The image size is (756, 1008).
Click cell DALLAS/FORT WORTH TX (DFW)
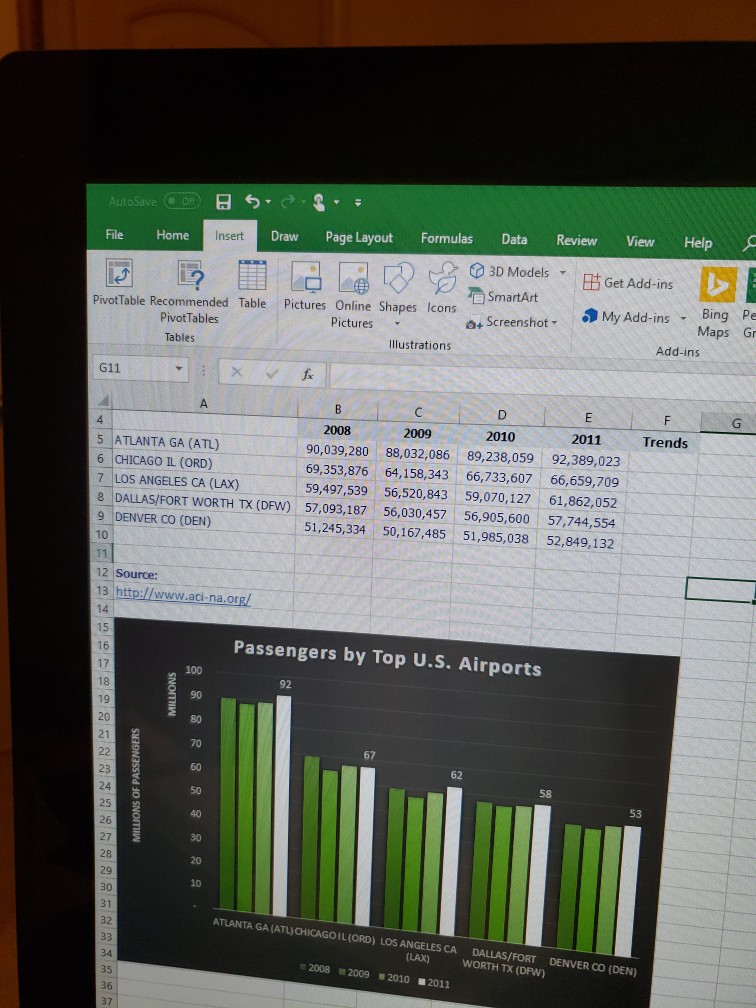[203, 500]
